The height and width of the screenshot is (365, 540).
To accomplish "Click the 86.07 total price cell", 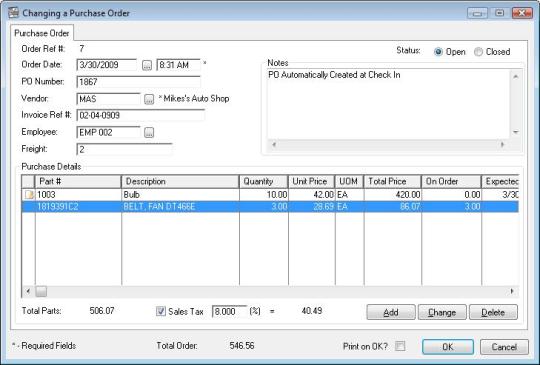I will (393, 207).
